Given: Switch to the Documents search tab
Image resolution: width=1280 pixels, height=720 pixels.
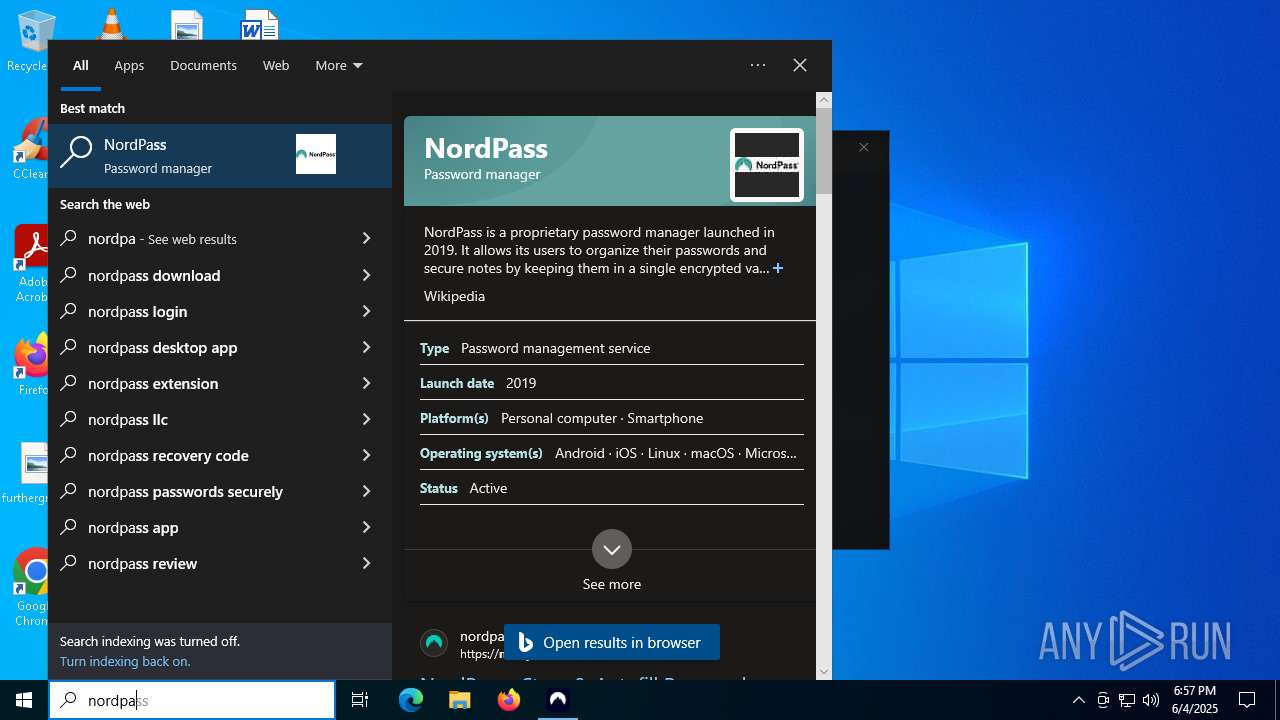Looking at the screenshot, I should coord(203,65).
